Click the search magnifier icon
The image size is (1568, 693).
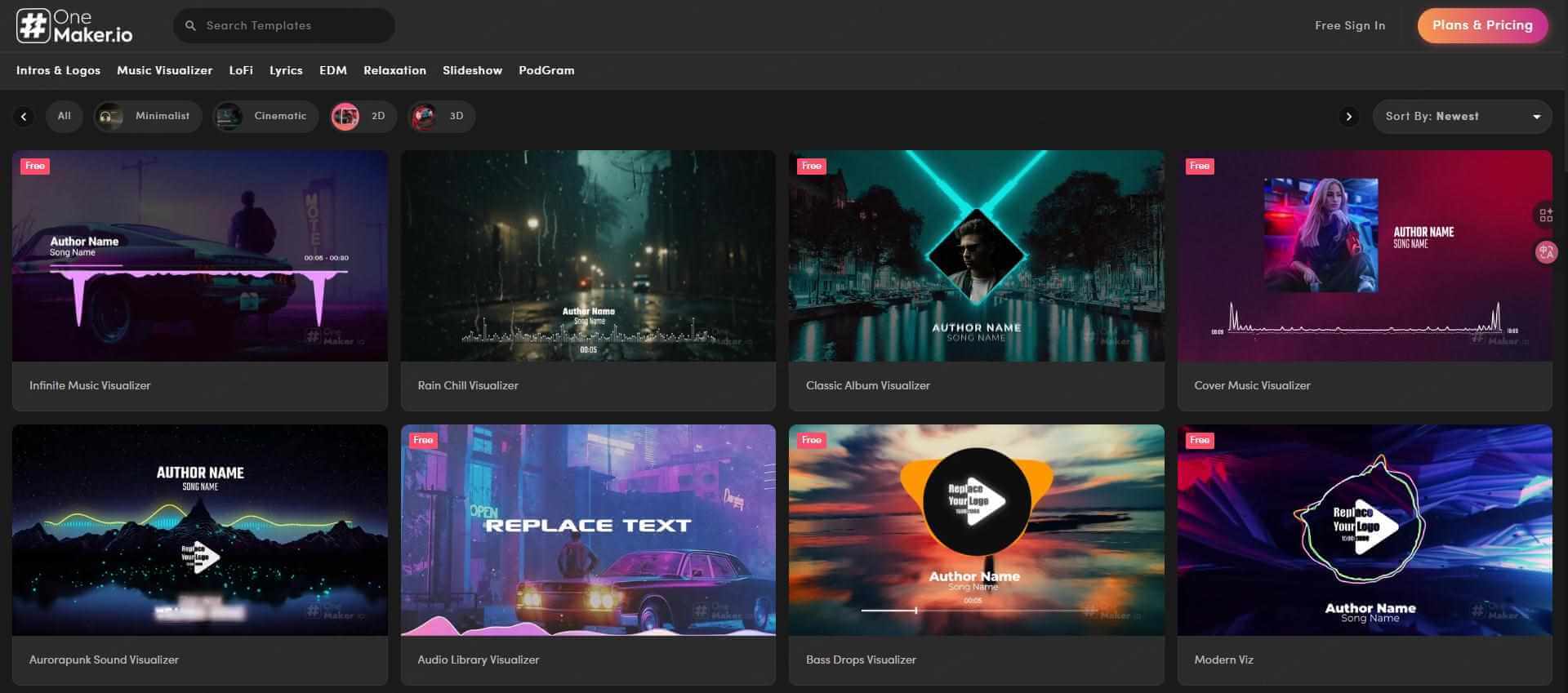pyautogui.click(x=190, y=25)
